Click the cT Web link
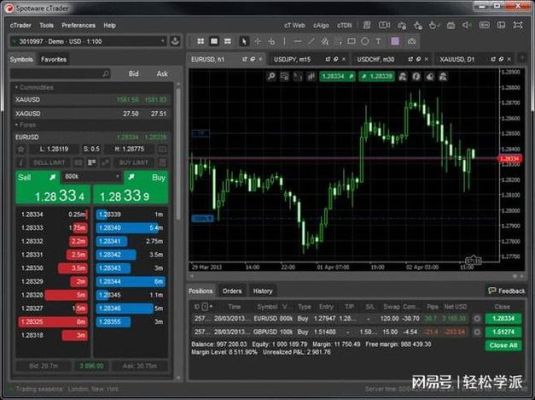Image resolution: width=535 pixels, height=400 pixels. click(294, 25)
